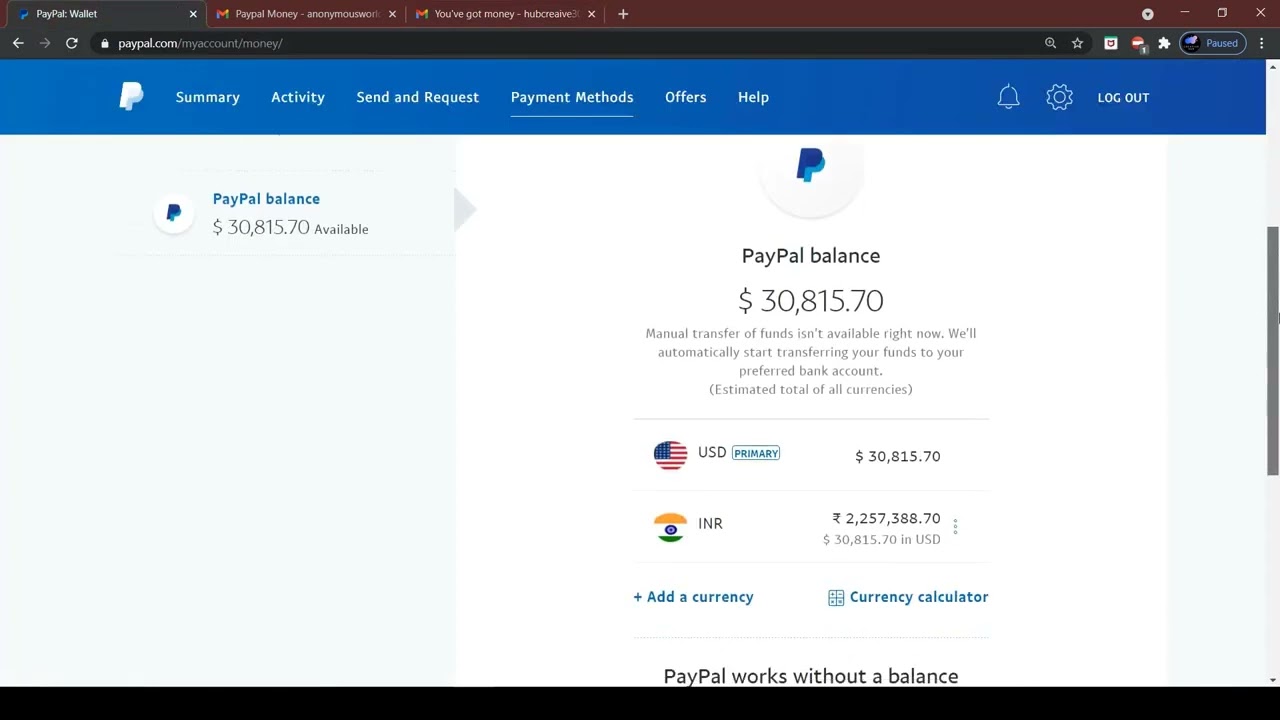This screenshot has height=720, width=1280.
Task: Click the scrollbar down arrow
Action: point(1273,680)
